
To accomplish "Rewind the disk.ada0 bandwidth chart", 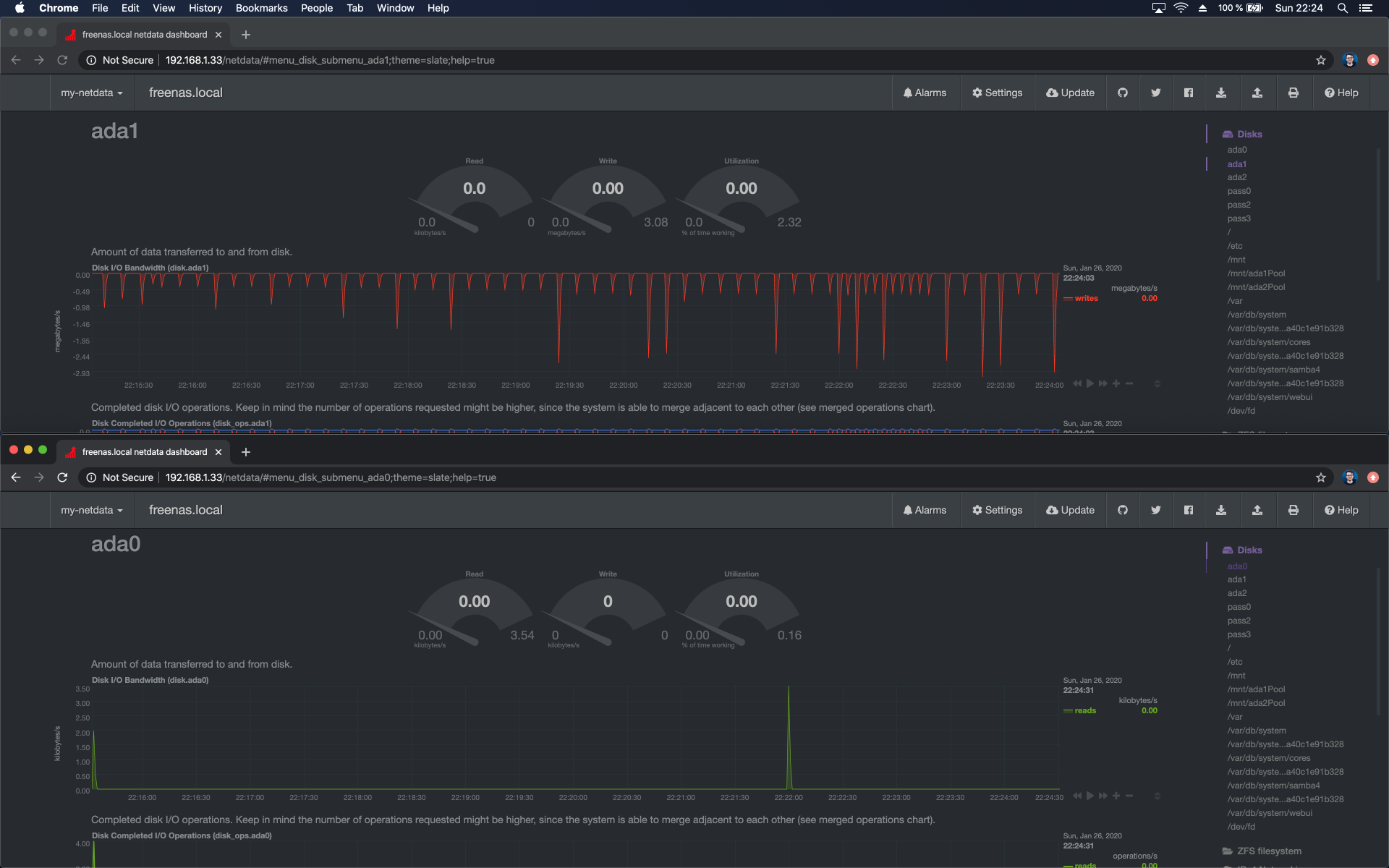I will tap(1077, 796).
